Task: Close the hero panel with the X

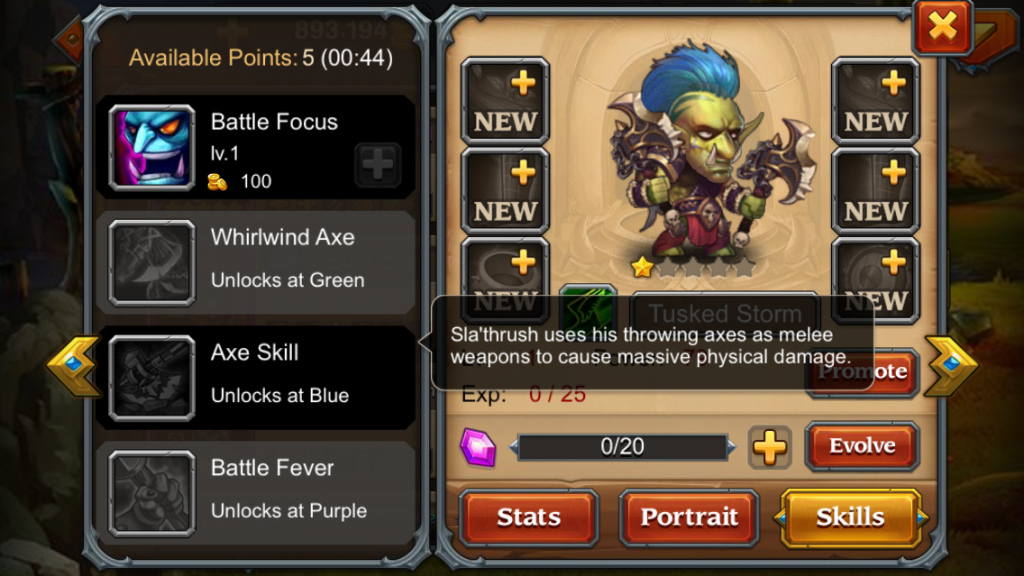Action: 942,27
